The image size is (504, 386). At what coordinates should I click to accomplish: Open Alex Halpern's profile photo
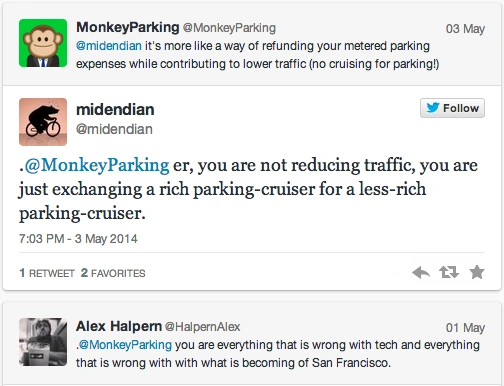[43, 342]
